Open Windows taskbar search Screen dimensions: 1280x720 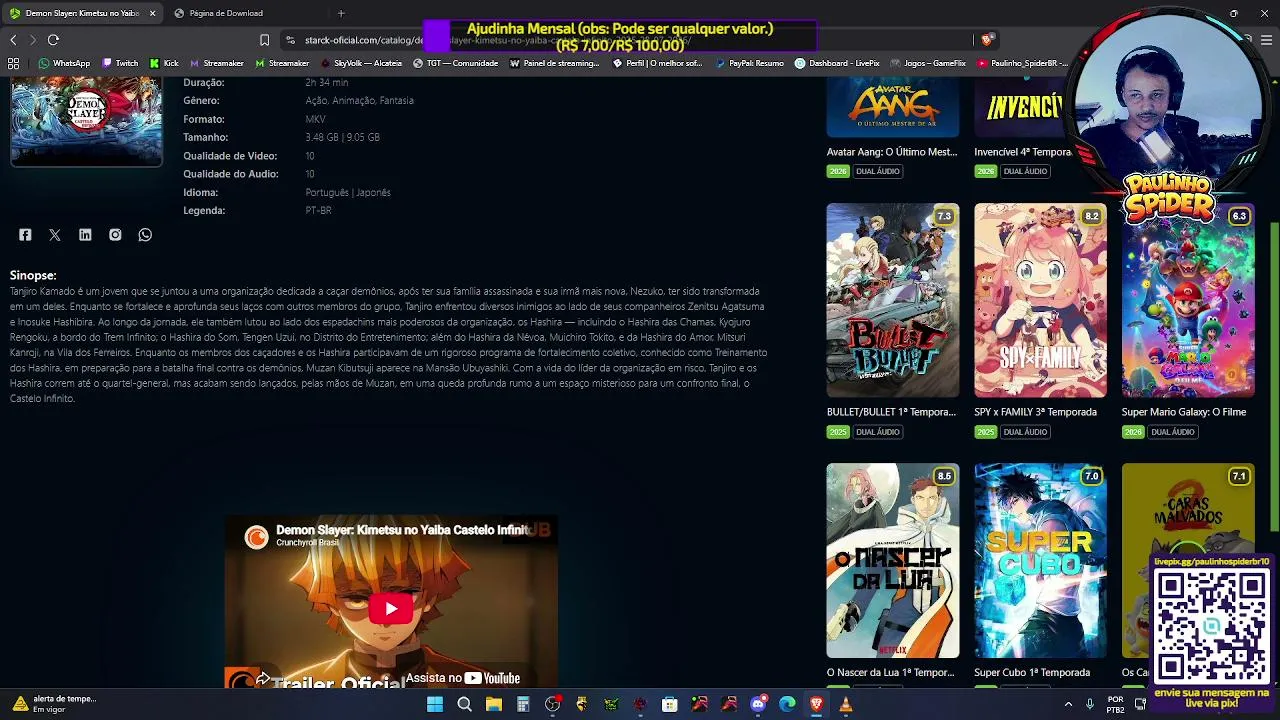[464, 704]
